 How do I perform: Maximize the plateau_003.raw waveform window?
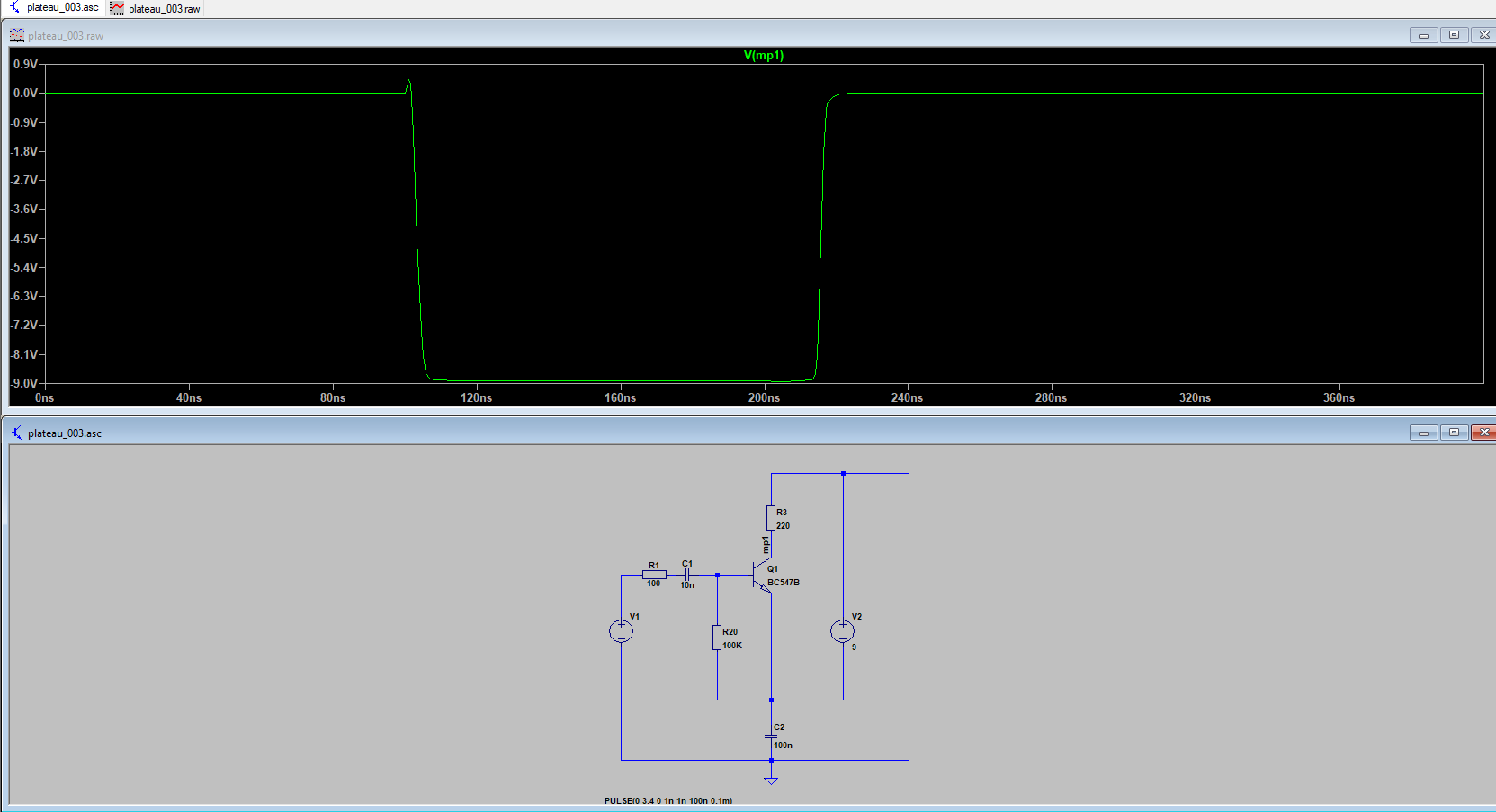(1454, 35)
